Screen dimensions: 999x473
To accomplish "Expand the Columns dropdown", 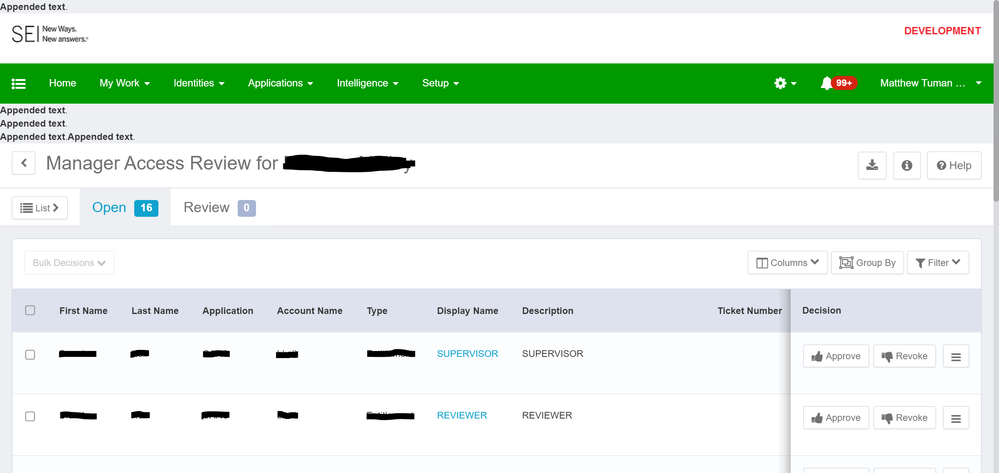I will pyautogui.click(x=787, y=263).
